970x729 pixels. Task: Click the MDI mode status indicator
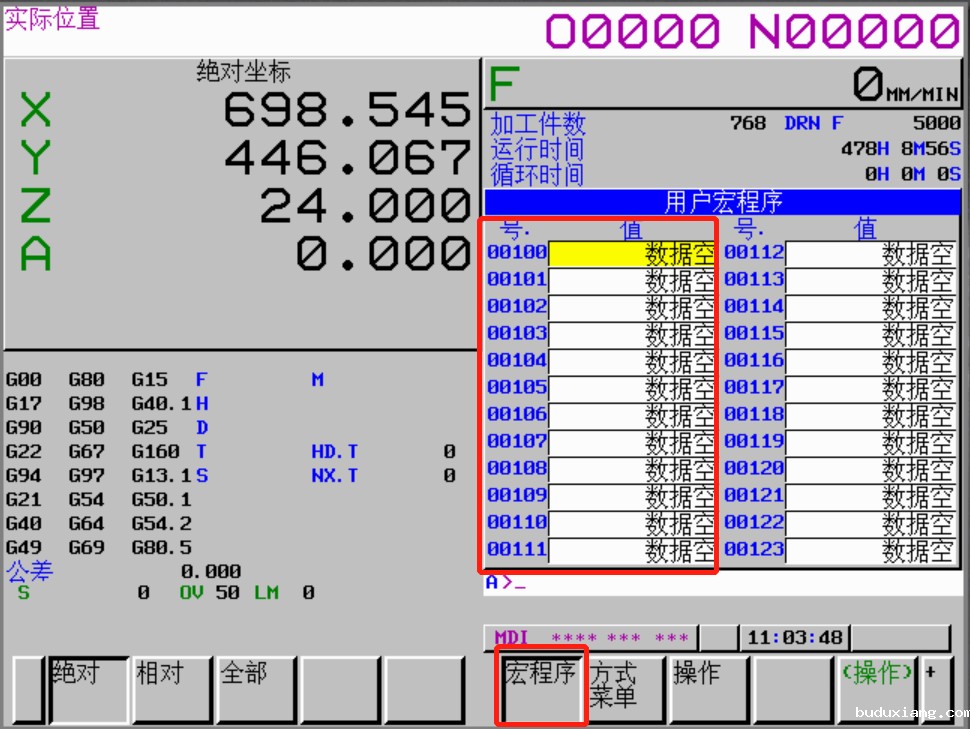click(x=511, y=638)
